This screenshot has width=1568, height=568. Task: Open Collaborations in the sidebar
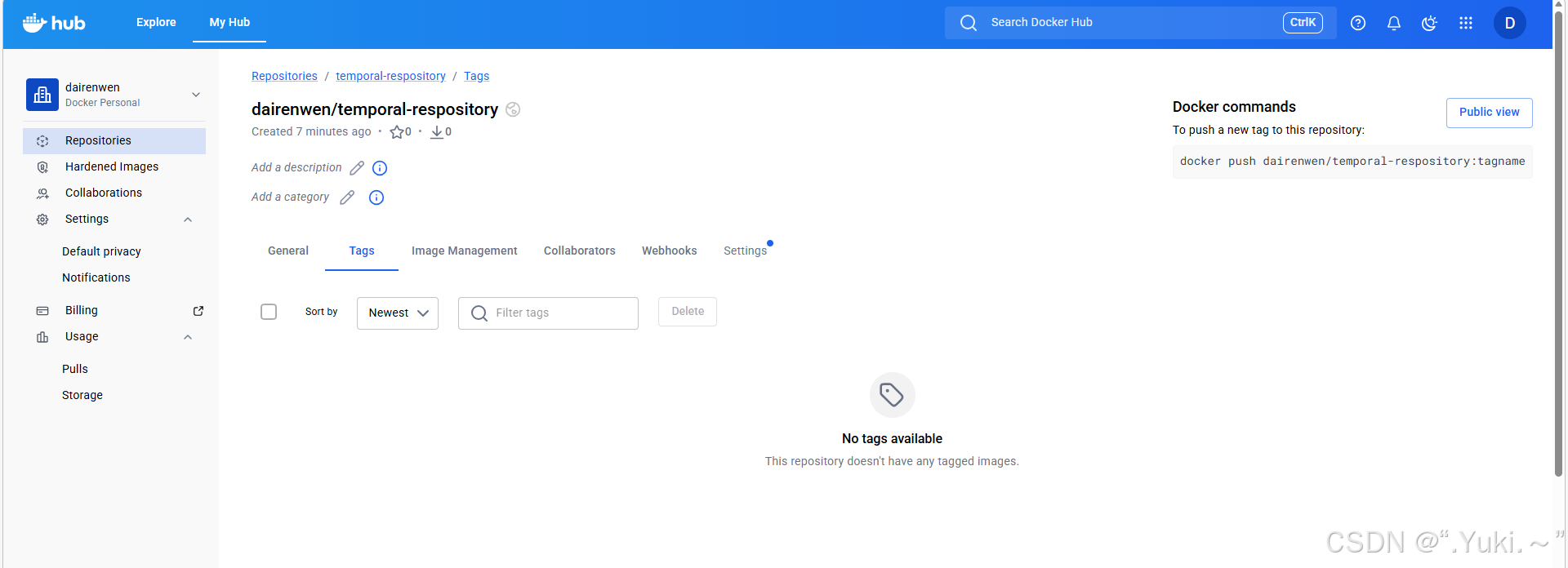[x=114, y=193]
